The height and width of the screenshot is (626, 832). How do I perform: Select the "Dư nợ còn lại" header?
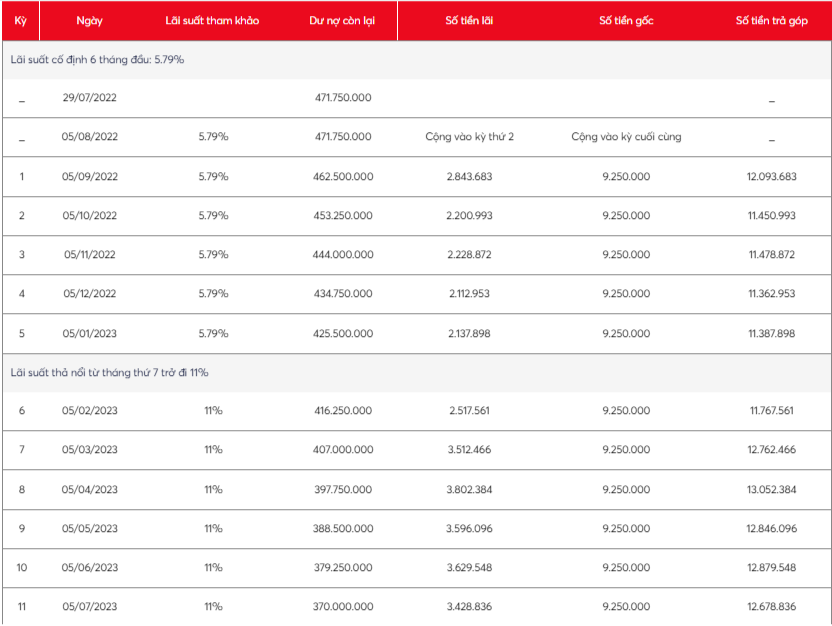(x=340, y=21)
